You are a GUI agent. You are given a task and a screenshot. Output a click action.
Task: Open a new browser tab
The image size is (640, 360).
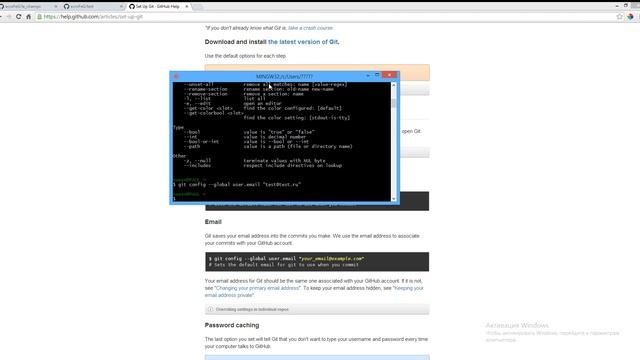pos(198,7)
